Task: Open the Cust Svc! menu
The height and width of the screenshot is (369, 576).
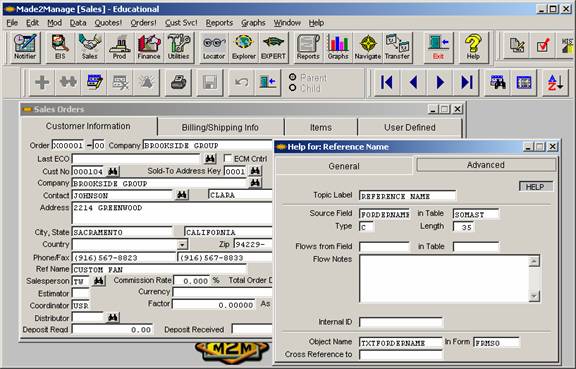Action: [x=181, y=23]
